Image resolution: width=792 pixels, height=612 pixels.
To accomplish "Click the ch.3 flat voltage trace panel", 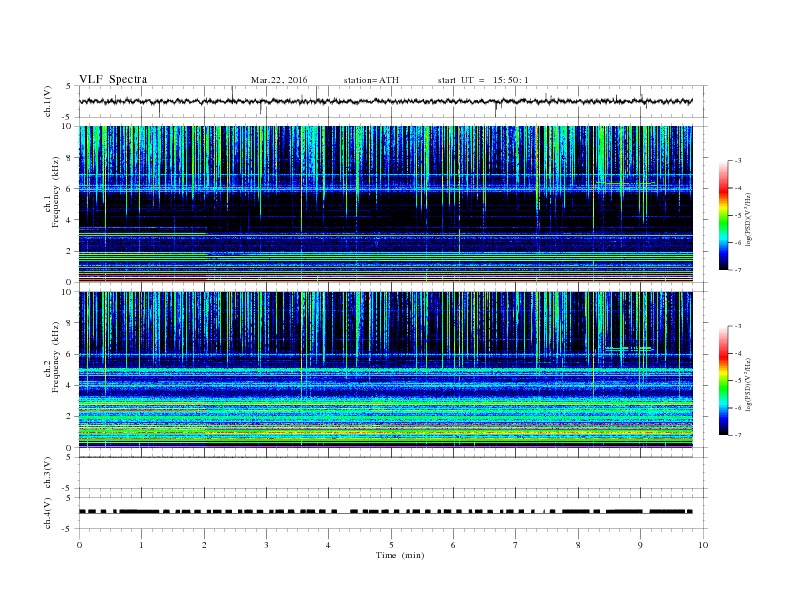I will [x=393, y=473].
